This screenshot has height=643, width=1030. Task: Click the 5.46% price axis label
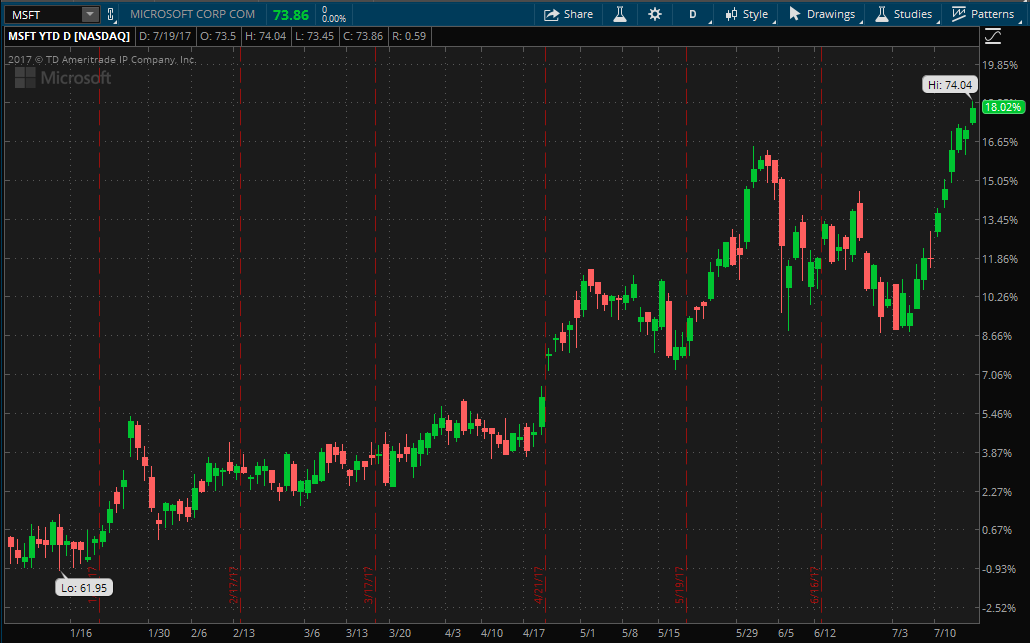click(x=997, y=414)
